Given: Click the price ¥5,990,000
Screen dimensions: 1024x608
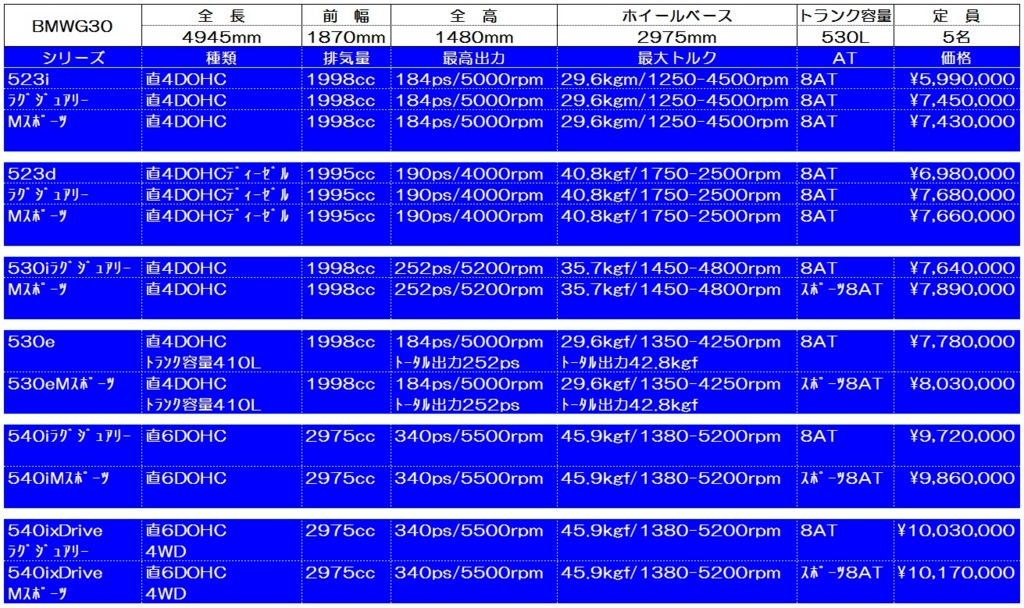Looking at the screenshot, I should pyautogui.click(x=962, y=80).
